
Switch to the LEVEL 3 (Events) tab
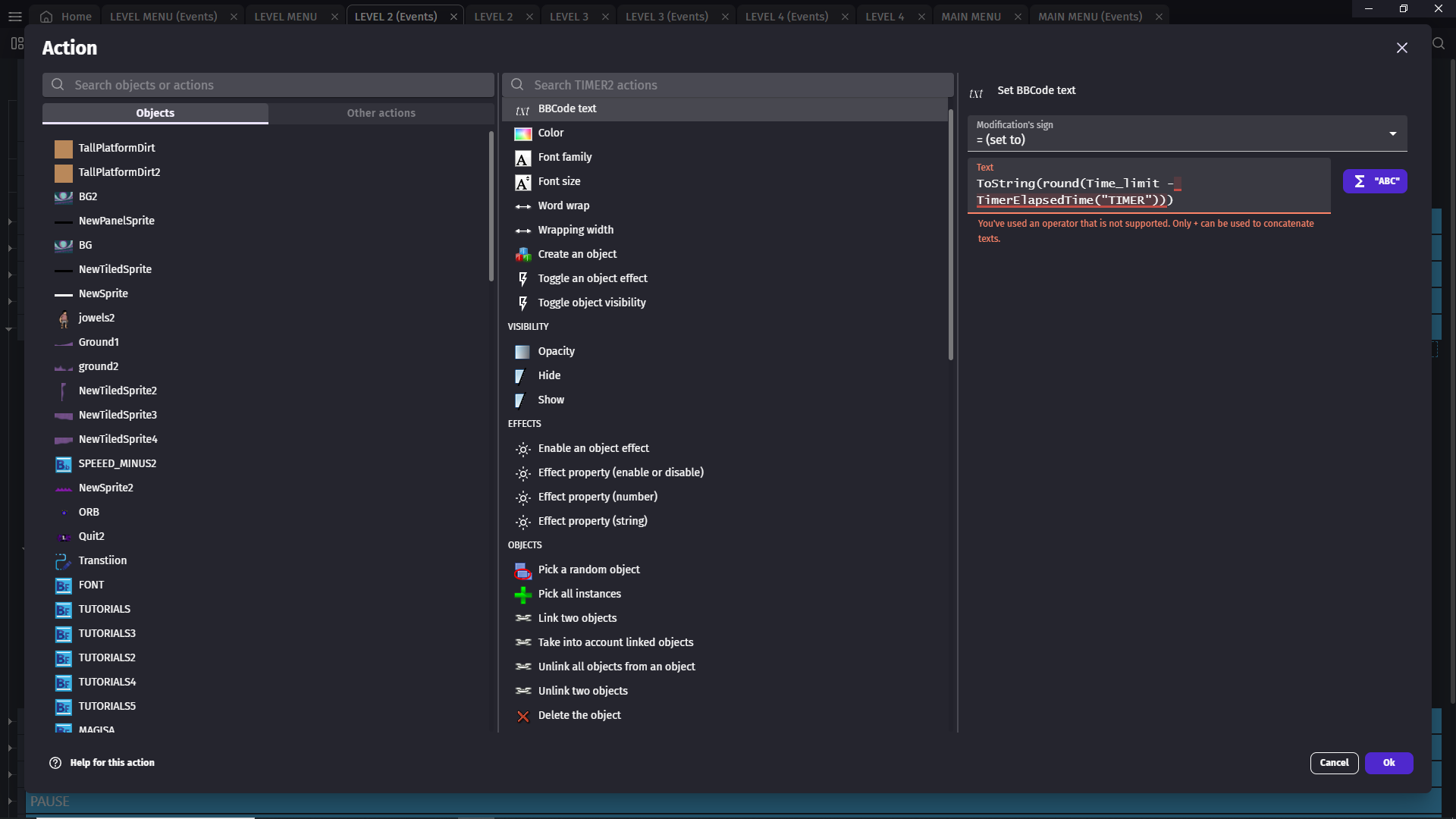[x=666, y=16]
